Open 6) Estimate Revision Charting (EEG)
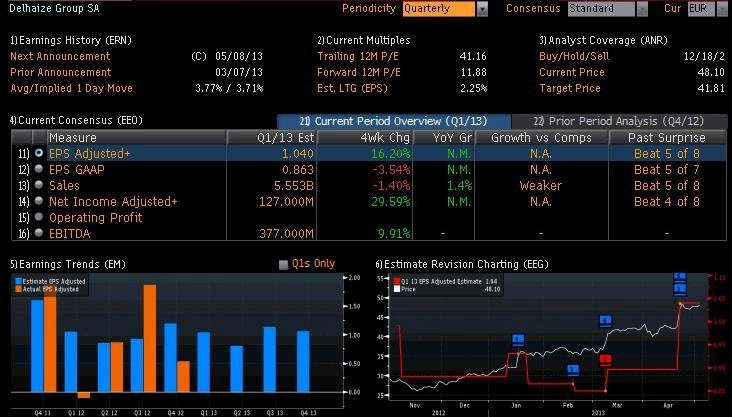 462,264
